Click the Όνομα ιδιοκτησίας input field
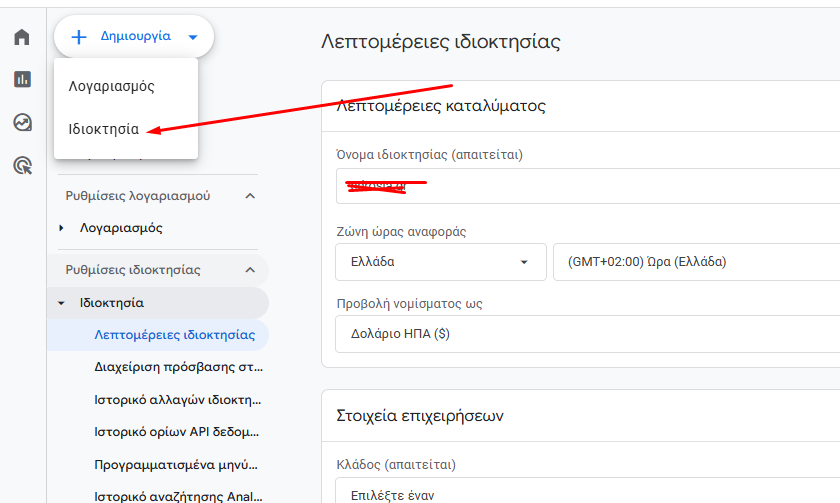The width and height of the screenshot is (840, 503). tap(588, 186)
